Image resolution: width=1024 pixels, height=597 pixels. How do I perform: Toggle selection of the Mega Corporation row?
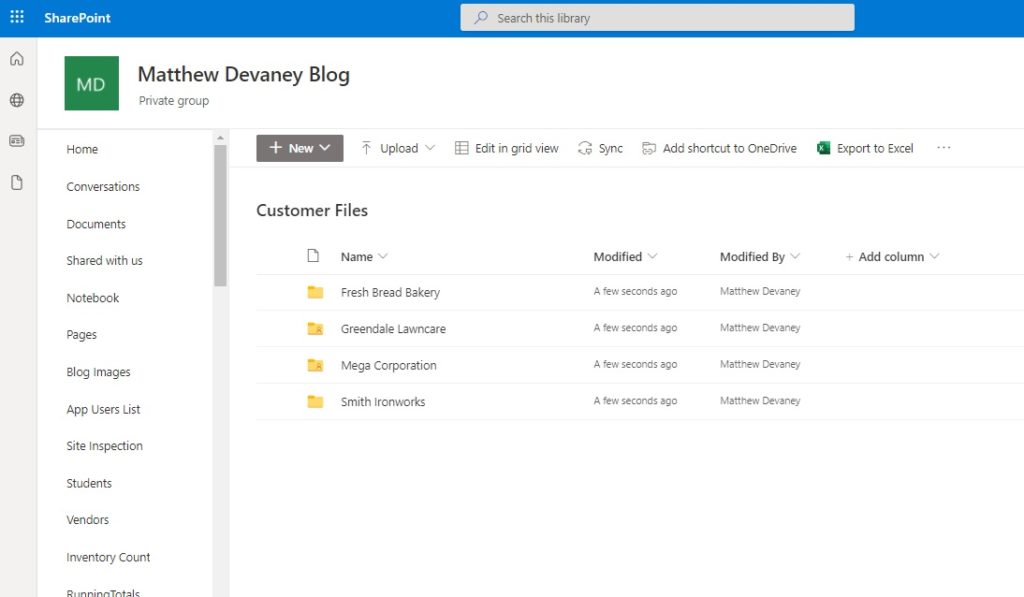coord(283,364)
